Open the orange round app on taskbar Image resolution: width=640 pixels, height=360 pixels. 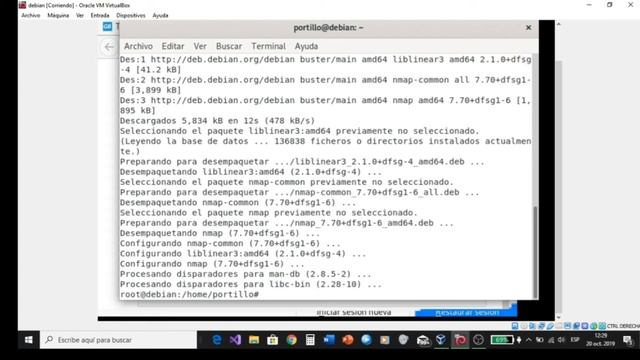348,340
